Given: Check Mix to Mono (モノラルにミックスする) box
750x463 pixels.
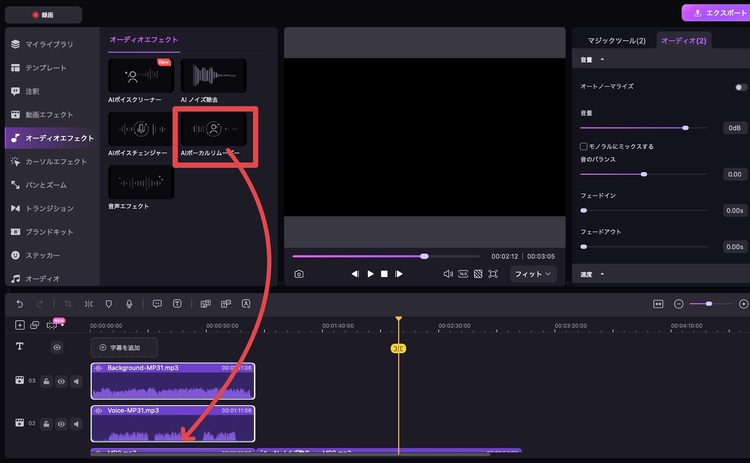Looking at the screenshot, I should coord(584,146).
